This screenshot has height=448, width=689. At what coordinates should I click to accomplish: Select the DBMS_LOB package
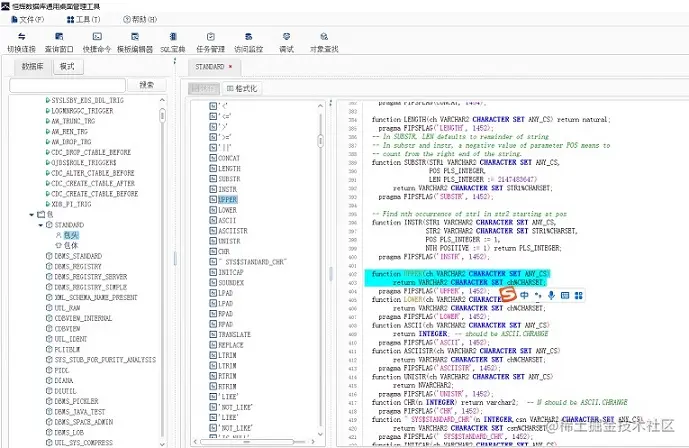click(x=69, y=432)
